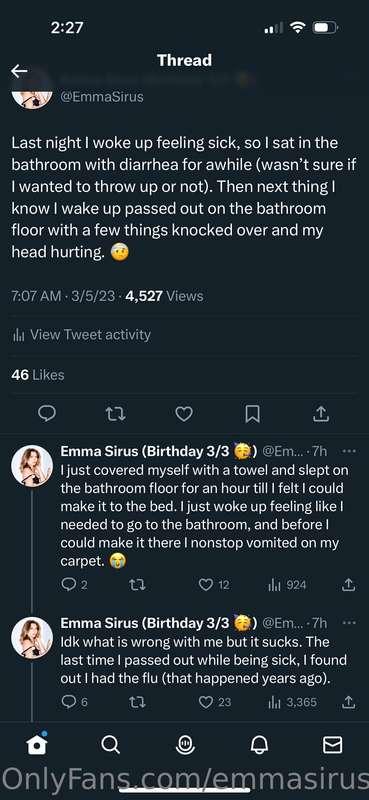The width and height of the screenshot is (369, 800).
Task: Reply to the main tweet via comment icon
Action: pos(47,414)
